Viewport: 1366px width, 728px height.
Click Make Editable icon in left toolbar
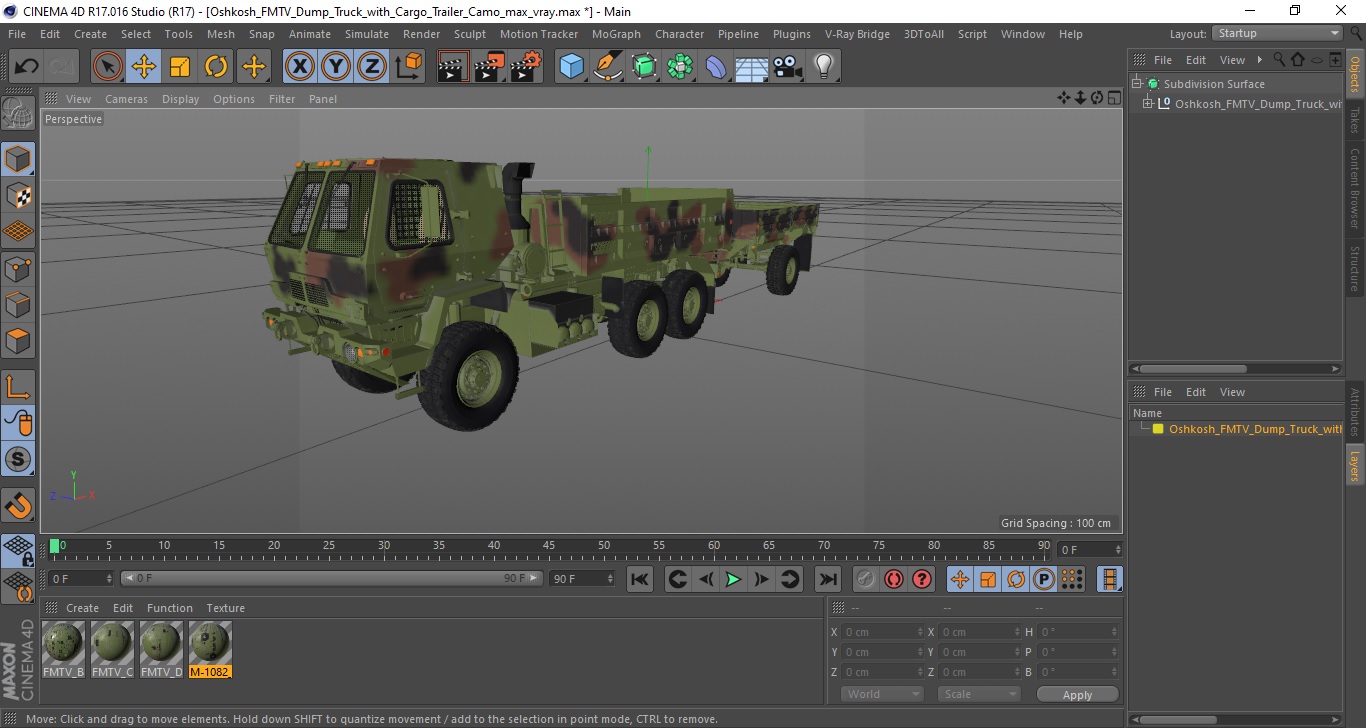pos(18,114)
